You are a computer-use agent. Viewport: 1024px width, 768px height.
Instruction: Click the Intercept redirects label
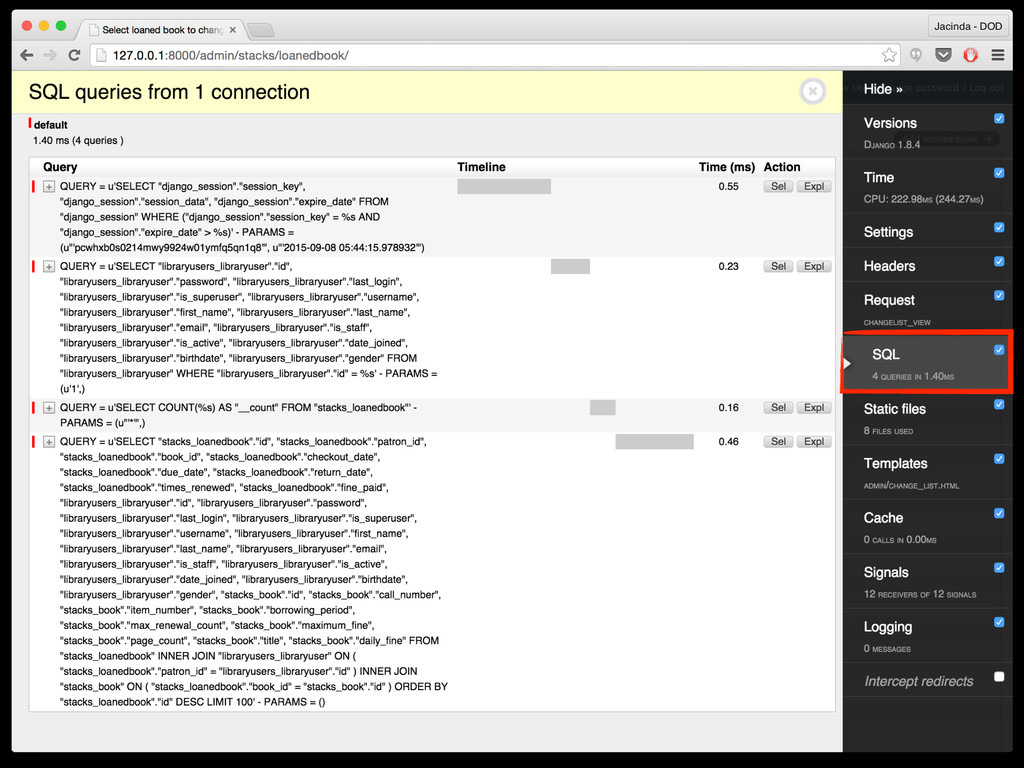[918, 681]
